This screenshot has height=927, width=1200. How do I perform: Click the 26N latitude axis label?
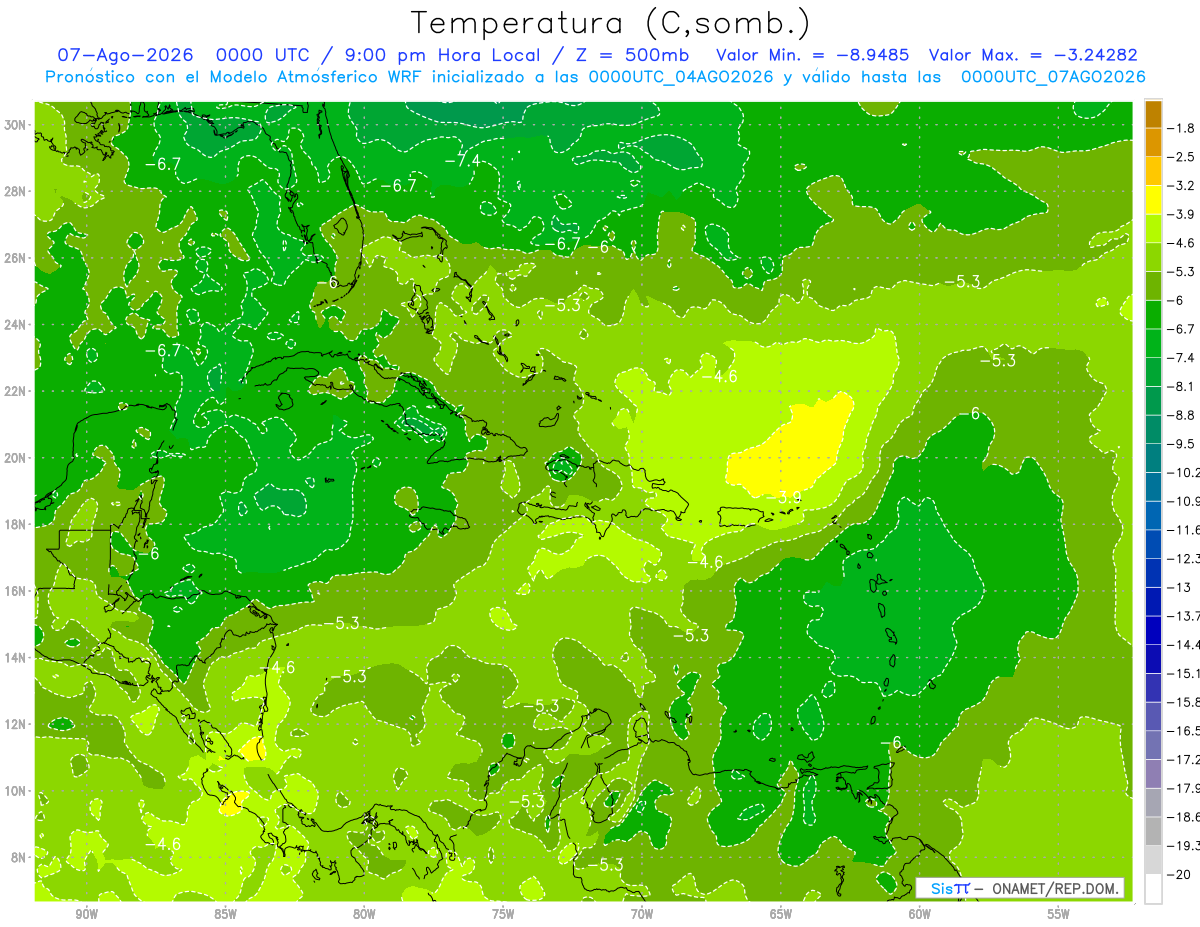point(17,258)
